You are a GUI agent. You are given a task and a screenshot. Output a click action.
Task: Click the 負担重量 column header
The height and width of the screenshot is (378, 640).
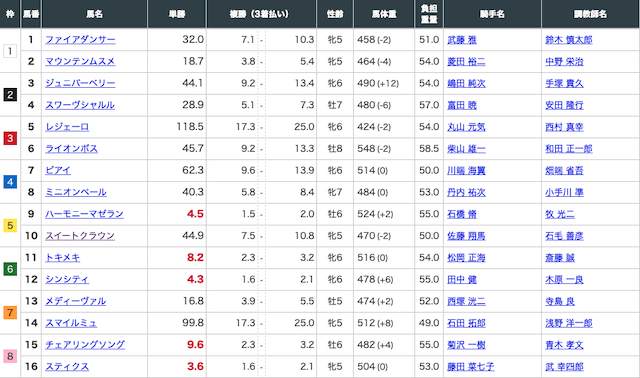(x=429, y=14)
